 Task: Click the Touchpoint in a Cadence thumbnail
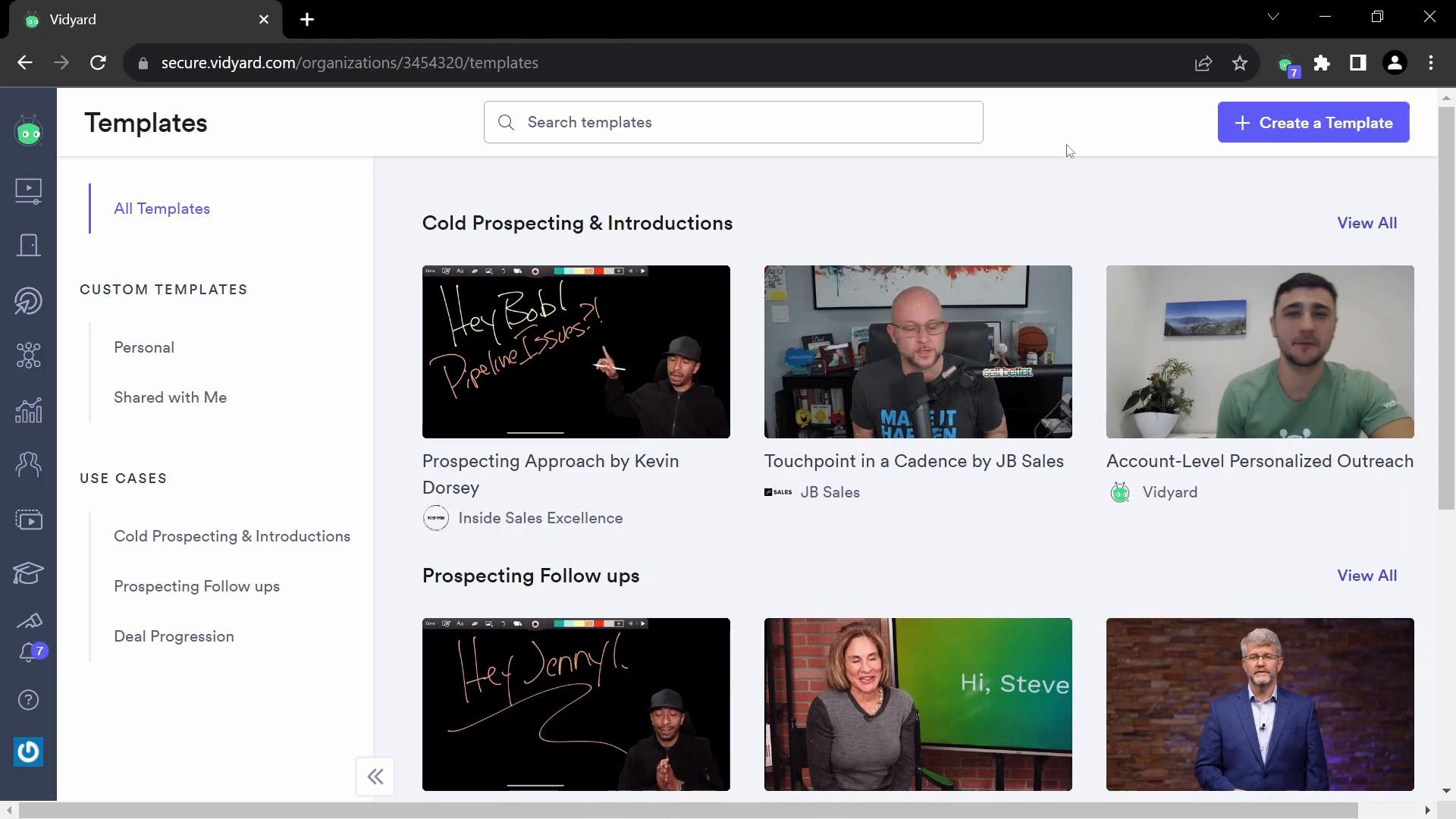tap(918, 352)
